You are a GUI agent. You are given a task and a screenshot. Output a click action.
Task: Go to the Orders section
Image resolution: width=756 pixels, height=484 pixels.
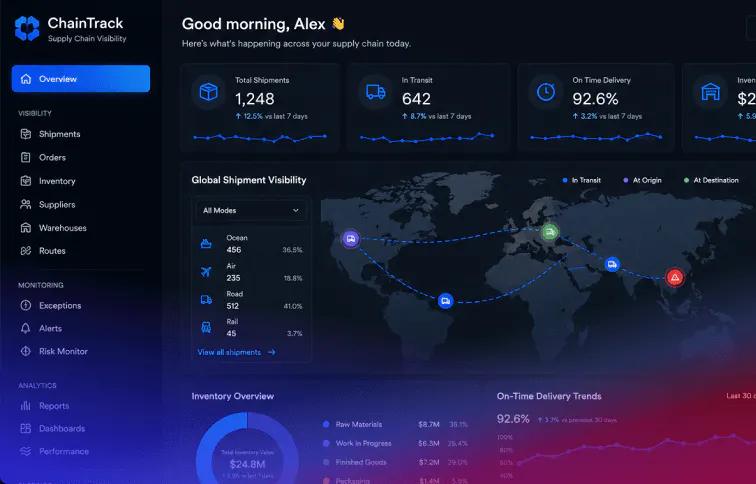[x=52, y=157]
